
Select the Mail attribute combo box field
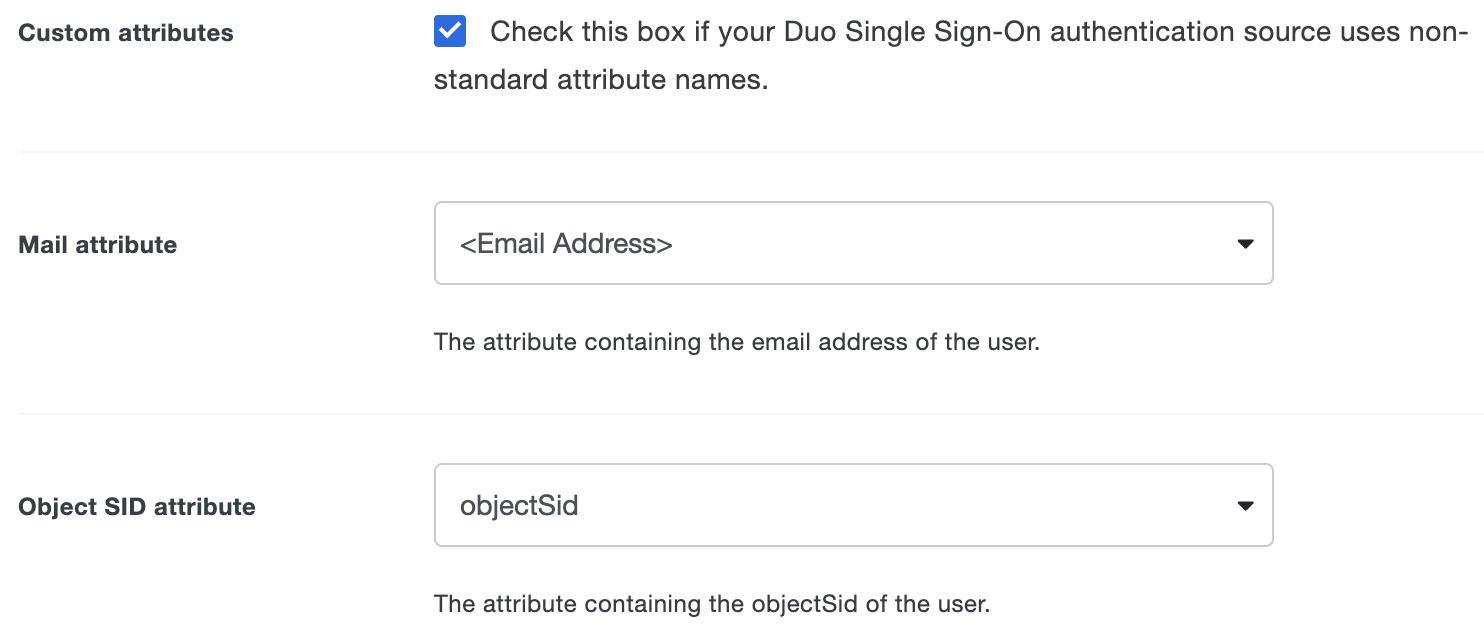[853, 242]
